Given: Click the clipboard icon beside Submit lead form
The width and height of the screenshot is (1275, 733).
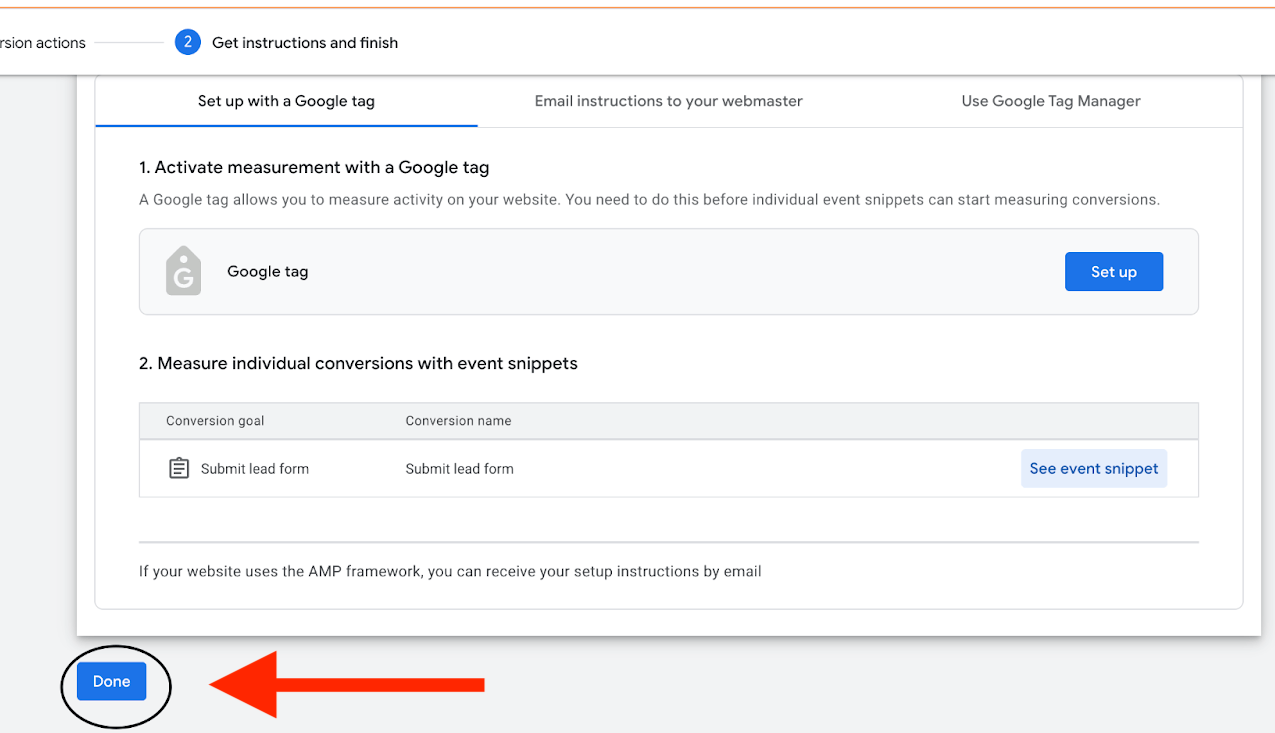Looking at the screenshot, I should (179, 468).
